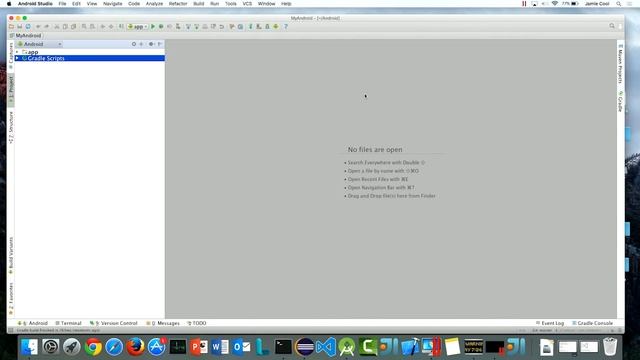The image size is (640, 360).
Task: Open the VCS menu
Action: [247, 4]
